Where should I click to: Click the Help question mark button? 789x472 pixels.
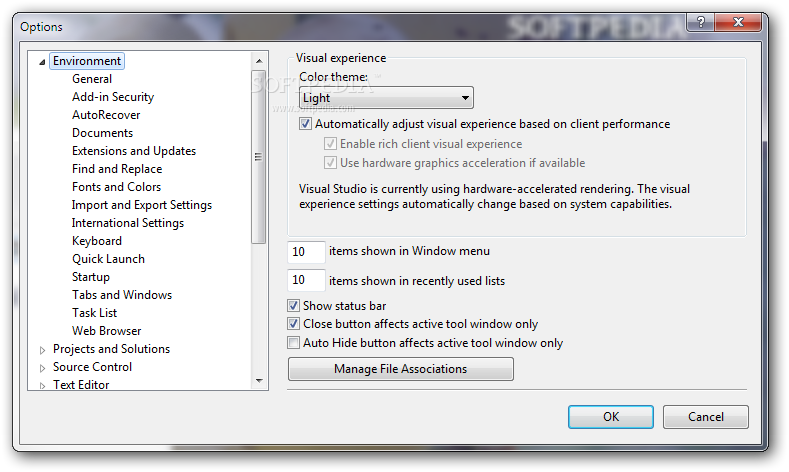(700, 22)
